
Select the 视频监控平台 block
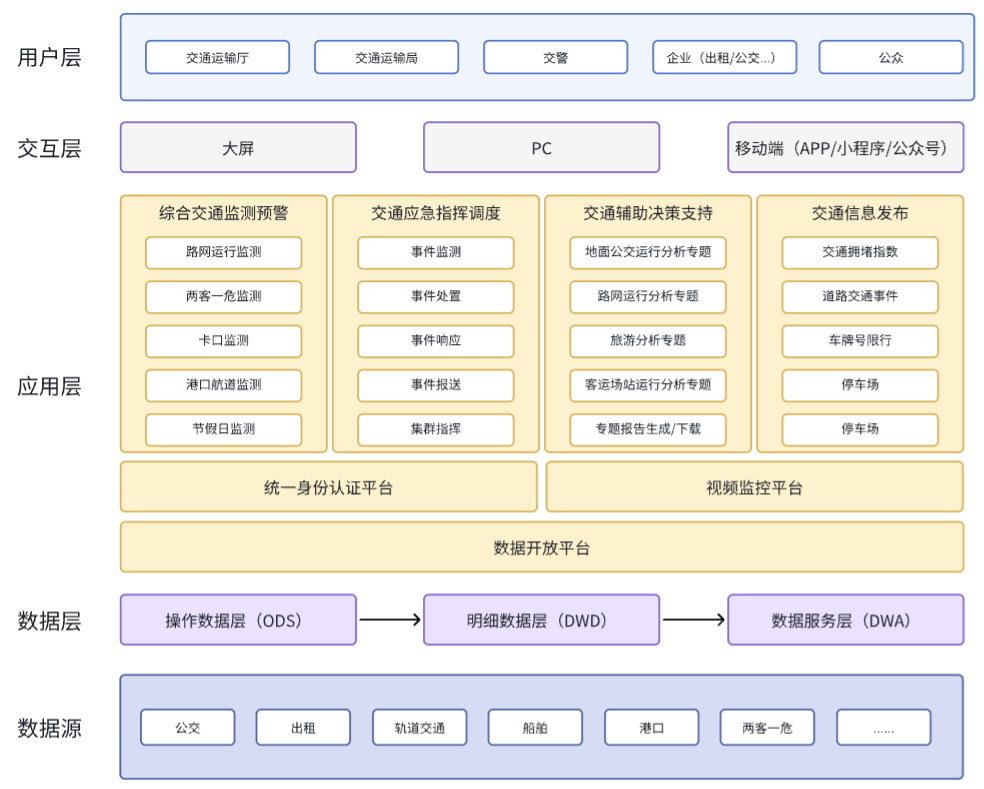754,488
